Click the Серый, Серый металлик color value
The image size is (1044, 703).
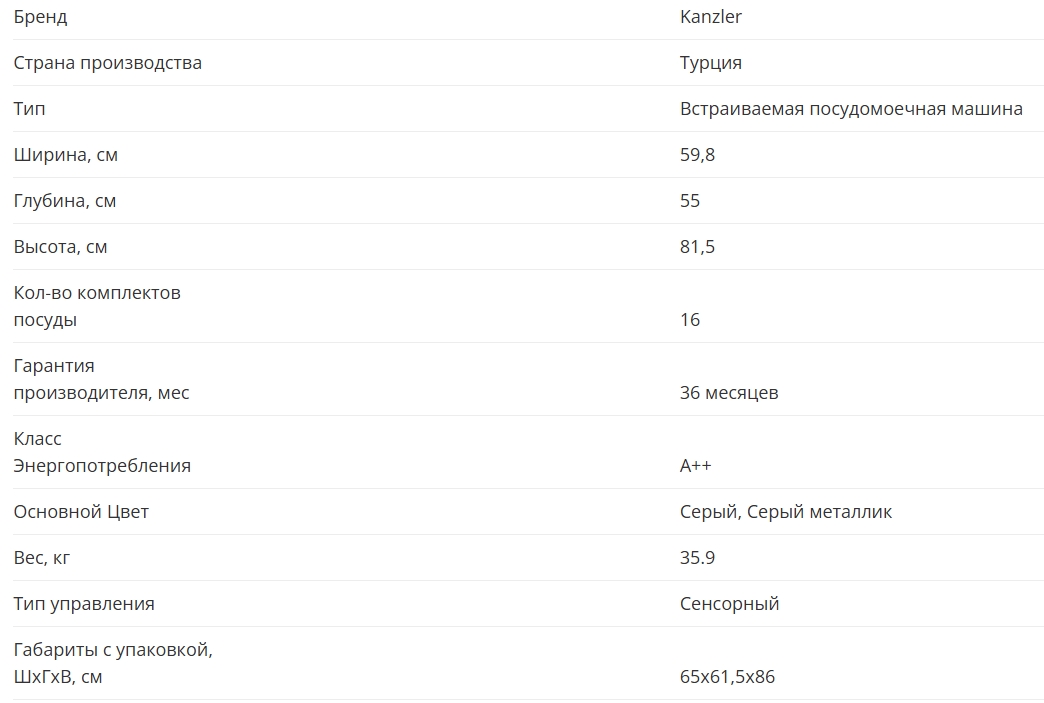click(785, 512)
